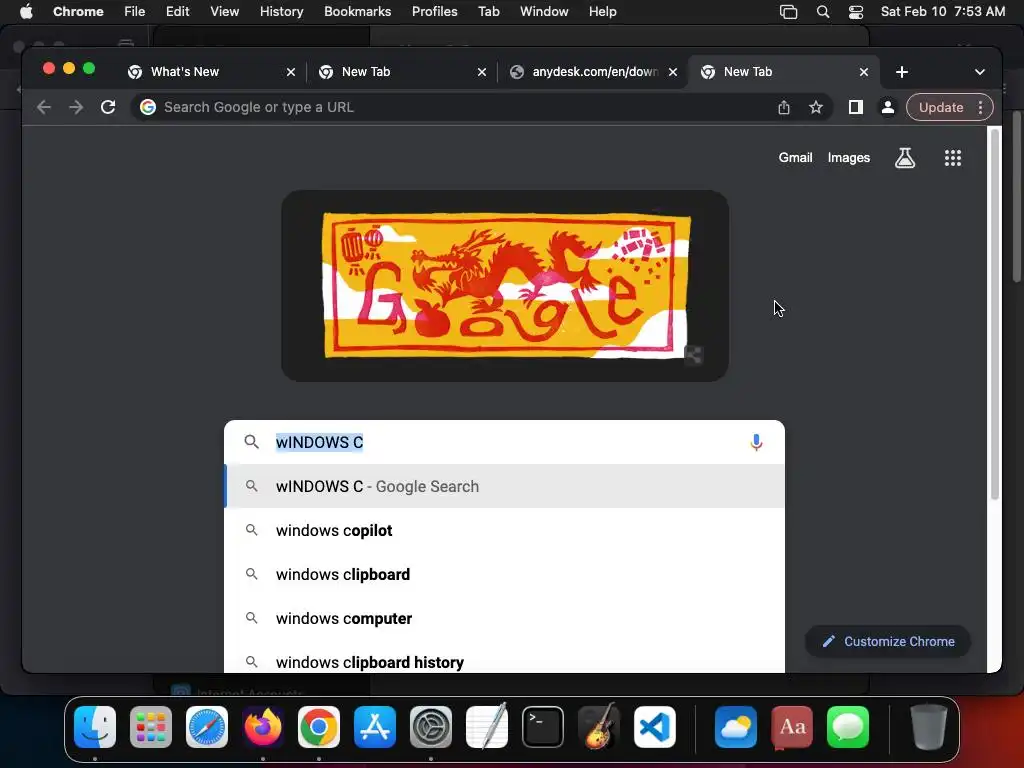The height and width of the screenshot is (768, 1024).
Task: Close the What's New tab
Action: coord(291,72)
